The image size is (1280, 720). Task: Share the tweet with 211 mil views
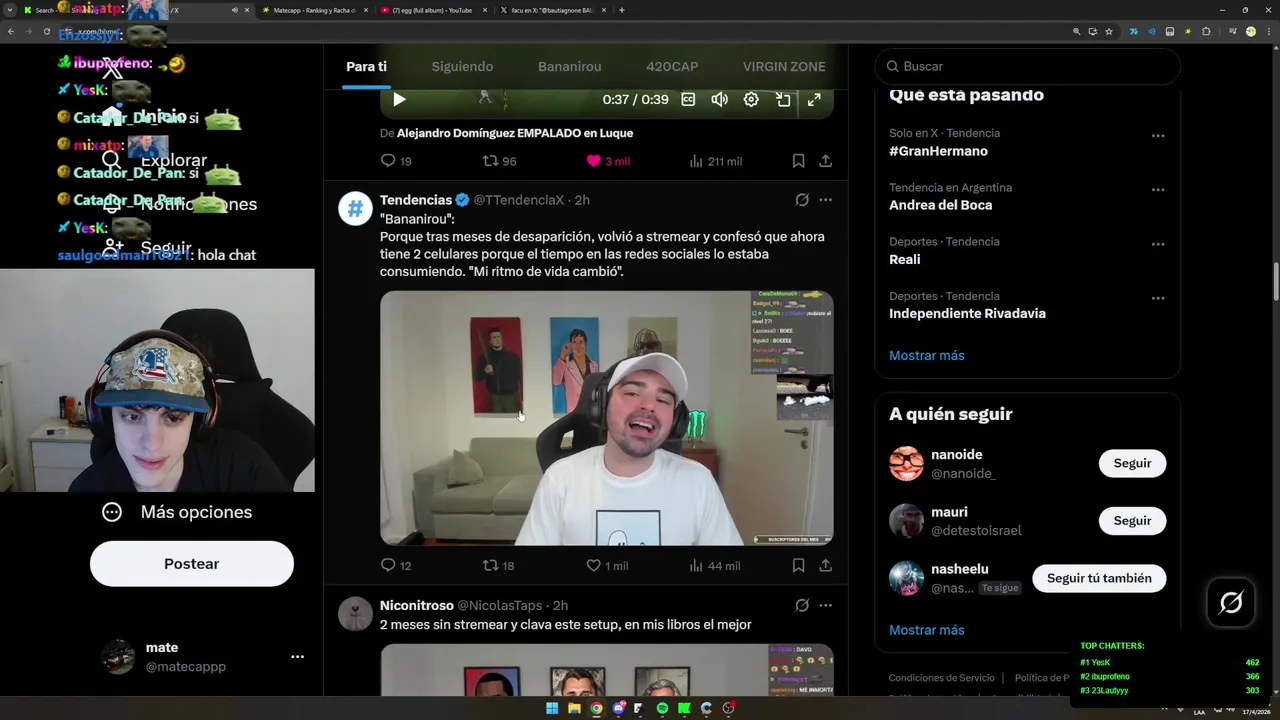[x=825, y=160]
